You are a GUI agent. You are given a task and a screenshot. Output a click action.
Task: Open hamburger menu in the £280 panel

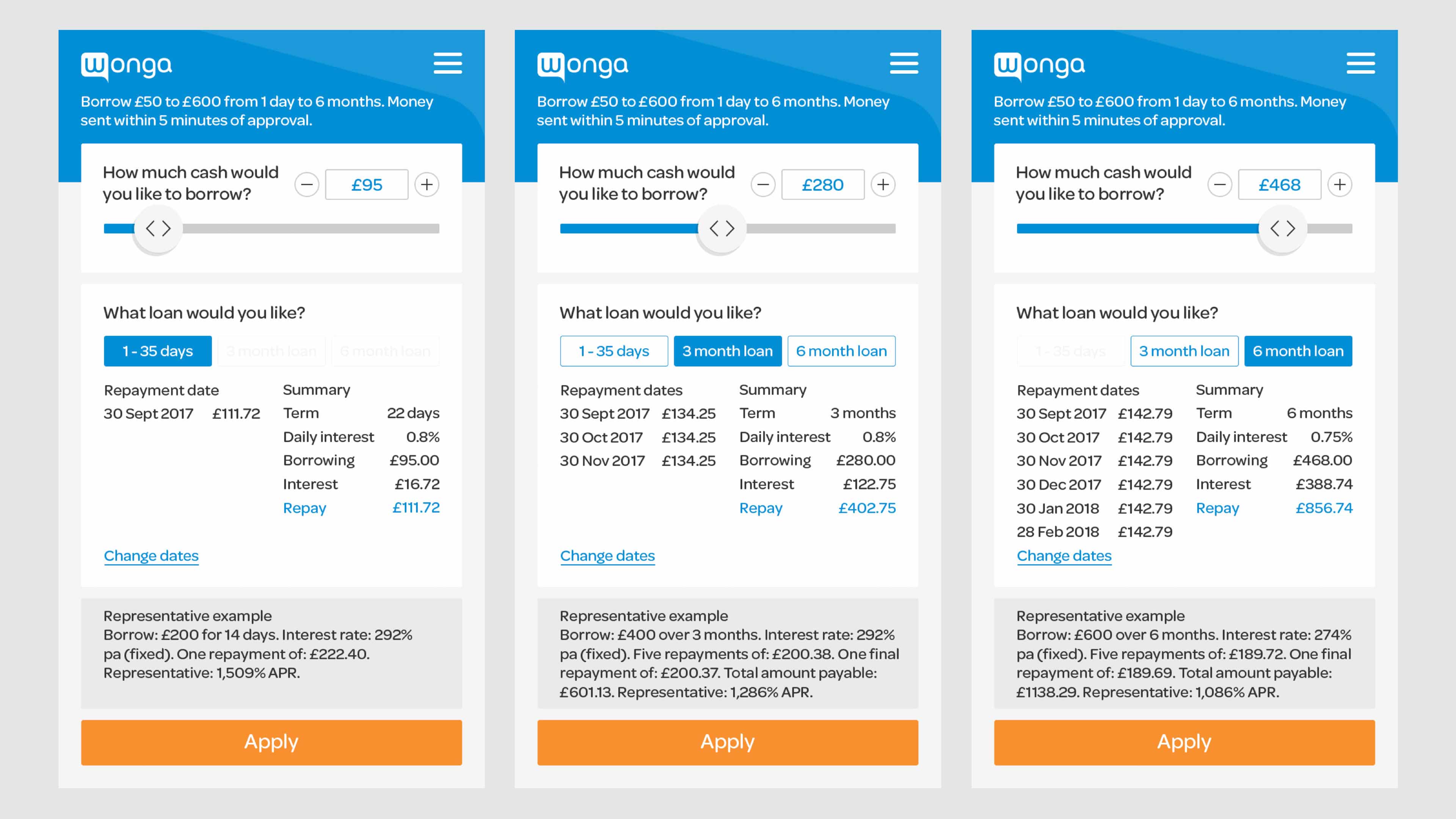point(904,63)
